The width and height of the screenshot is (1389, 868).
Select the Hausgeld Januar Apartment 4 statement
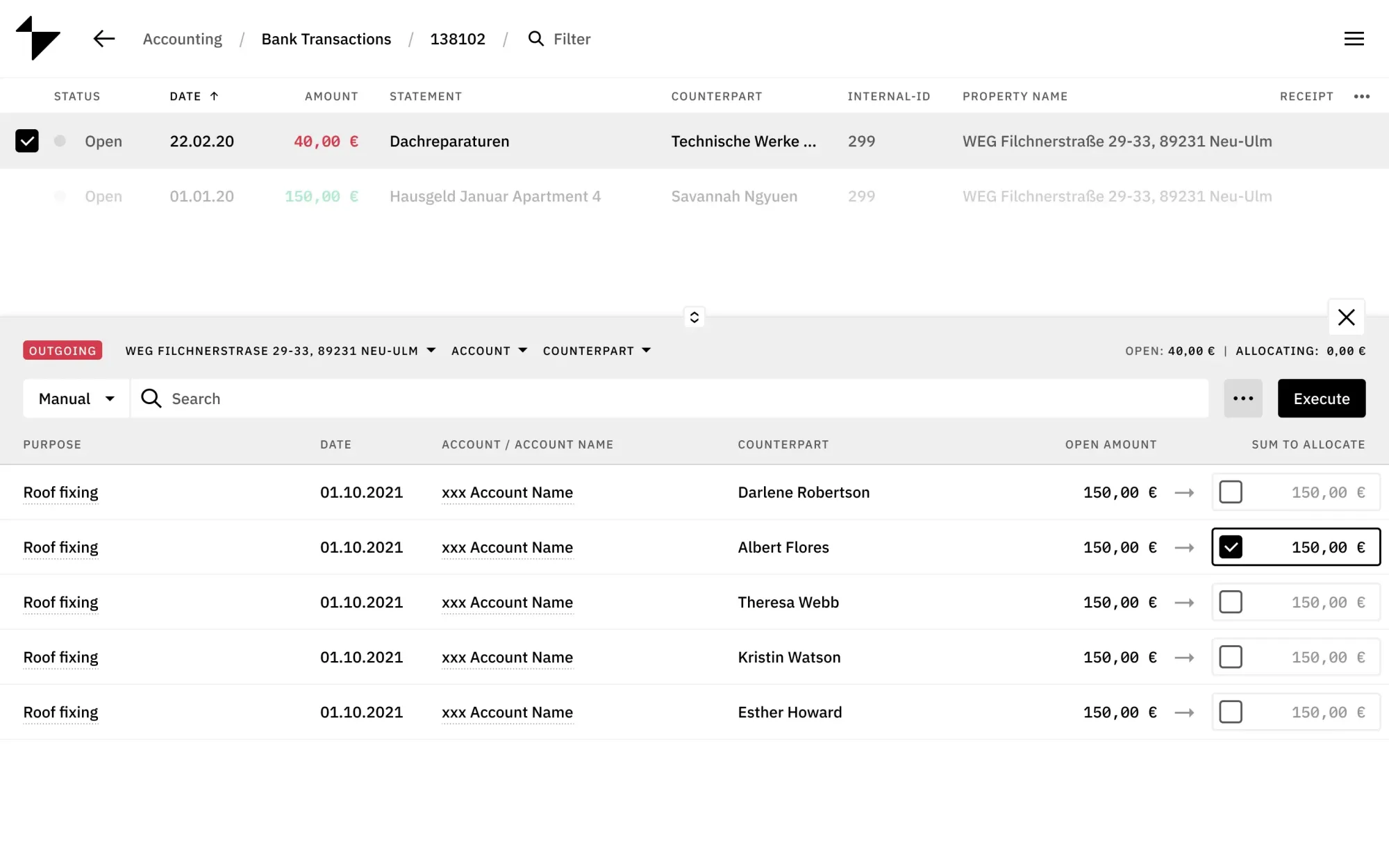coord(494,197)
